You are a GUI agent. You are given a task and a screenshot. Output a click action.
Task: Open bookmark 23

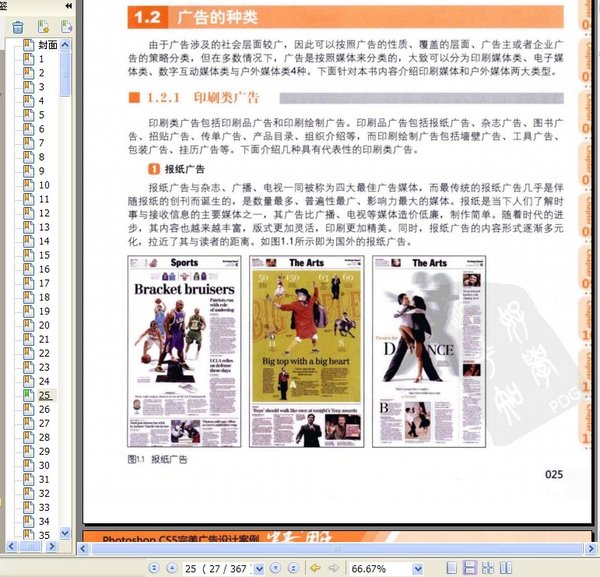[x=44, y=367]
